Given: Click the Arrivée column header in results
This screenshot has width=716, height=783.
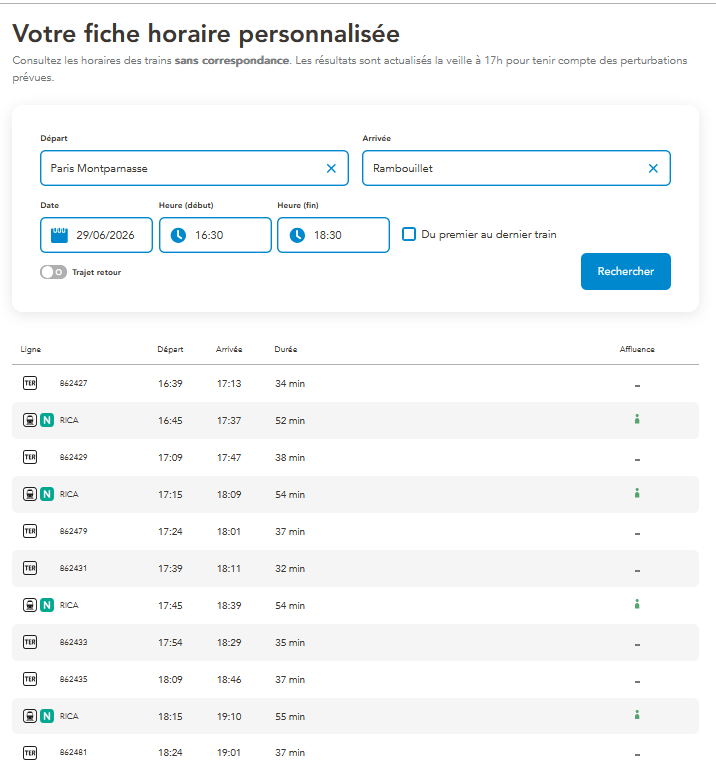Looking at the screenshot, I should tap(229, 349).
